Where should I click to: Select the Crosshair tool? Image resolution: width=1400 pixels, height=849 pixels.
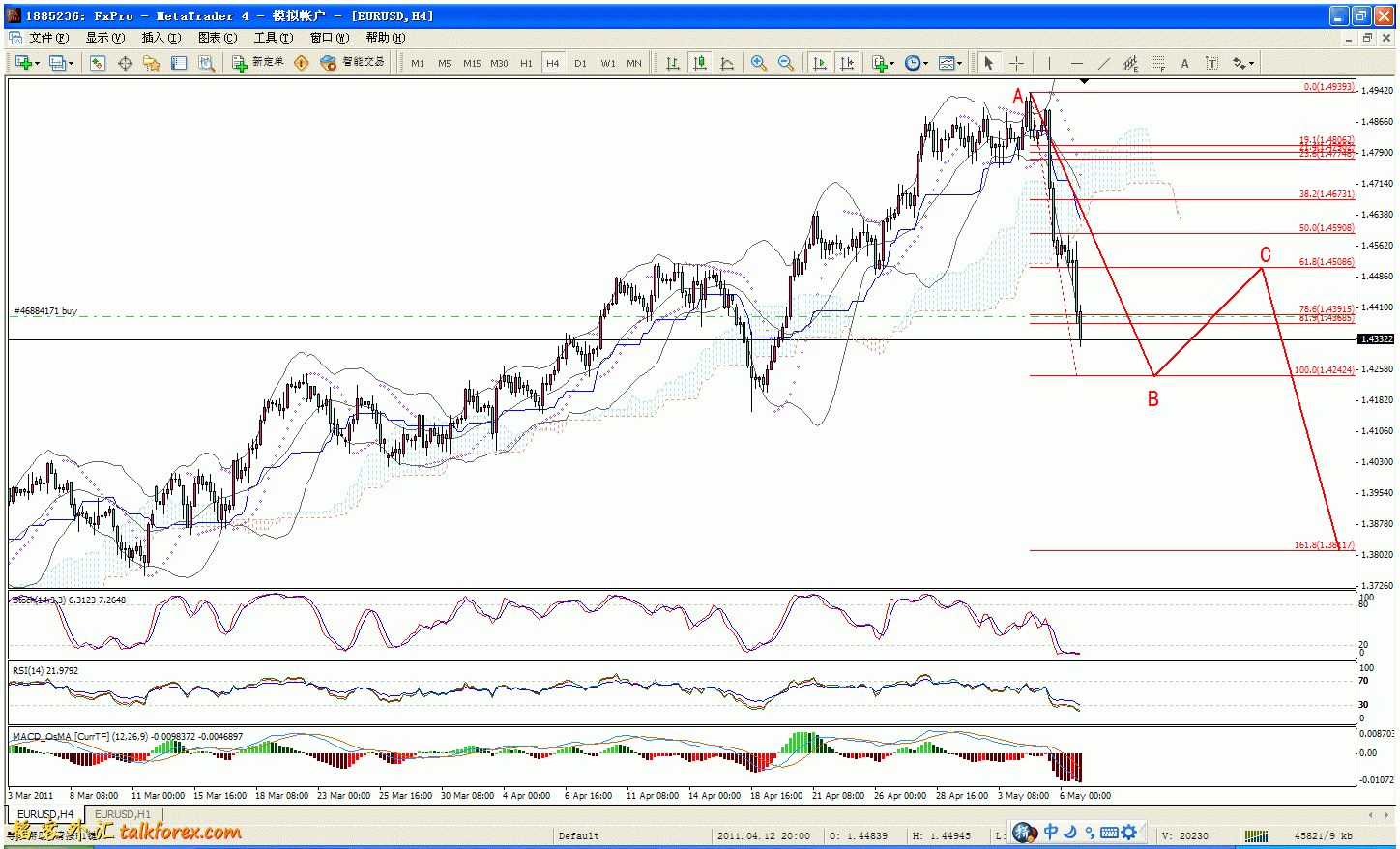point(1017,63)
